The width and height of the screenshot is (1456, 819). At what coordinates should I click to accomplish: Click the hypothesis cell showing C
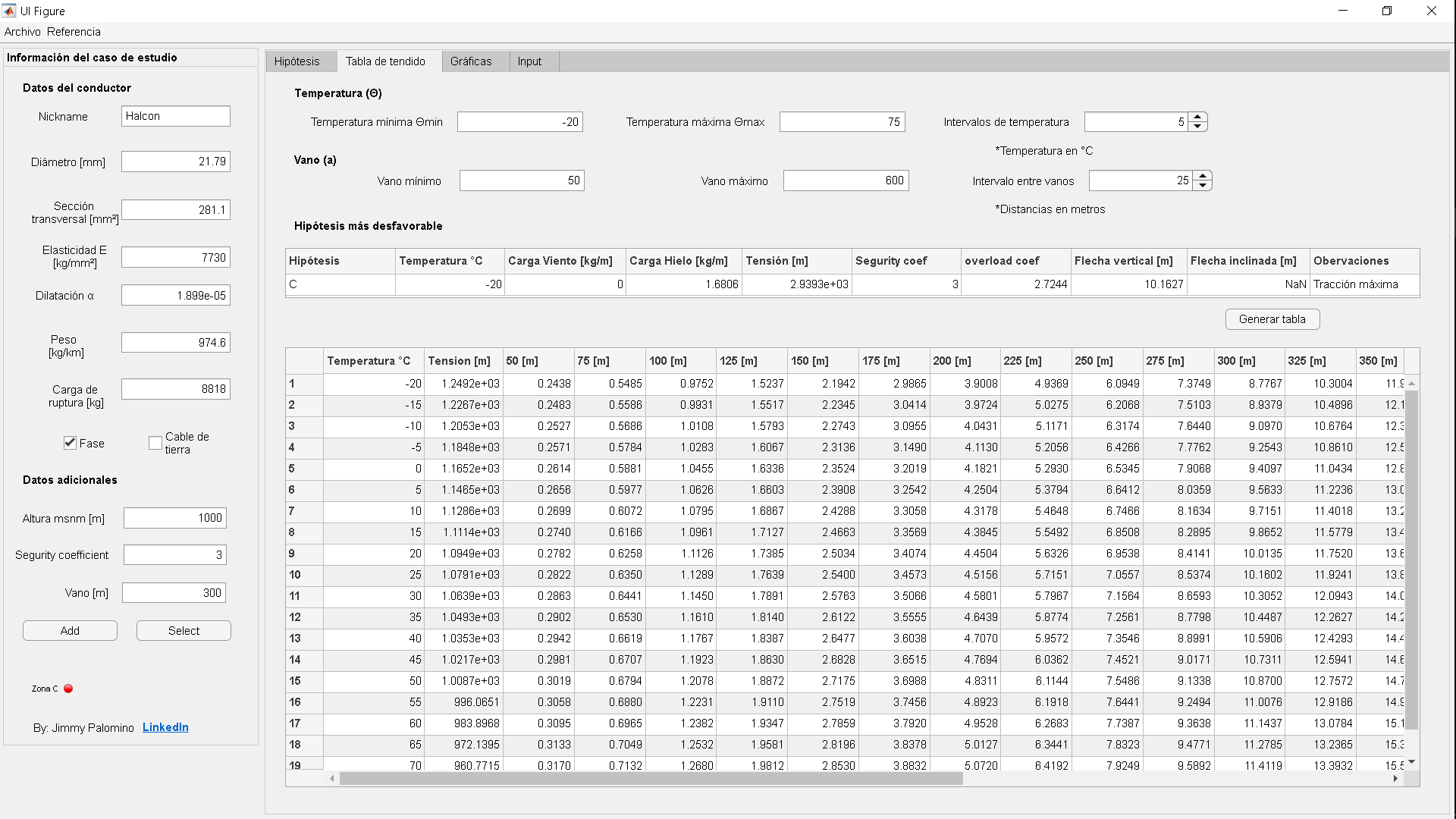pos(340,284)
